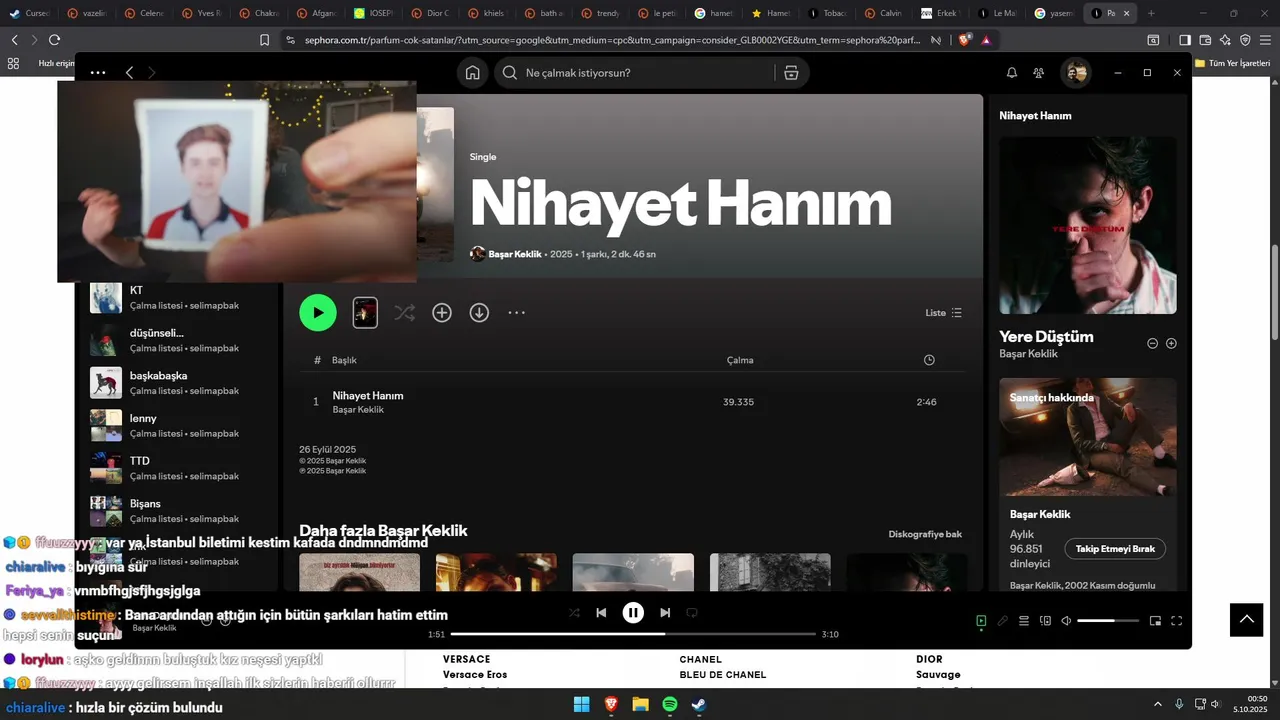Screen dimensions: 1280x720
Task: Open Başar Keklik artist link under album title
Action: [x=515, y=254]
